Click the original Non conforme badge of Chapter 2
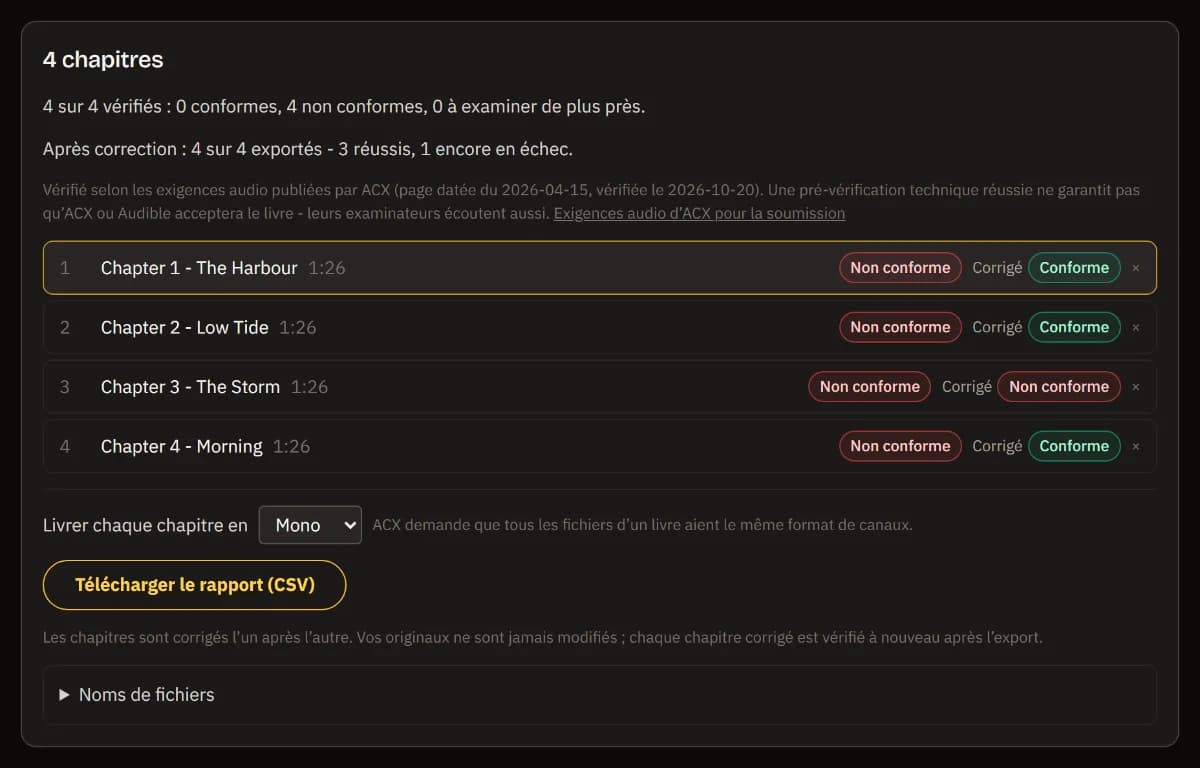This screenshot has width=1200, height=768. pos(900,327)
